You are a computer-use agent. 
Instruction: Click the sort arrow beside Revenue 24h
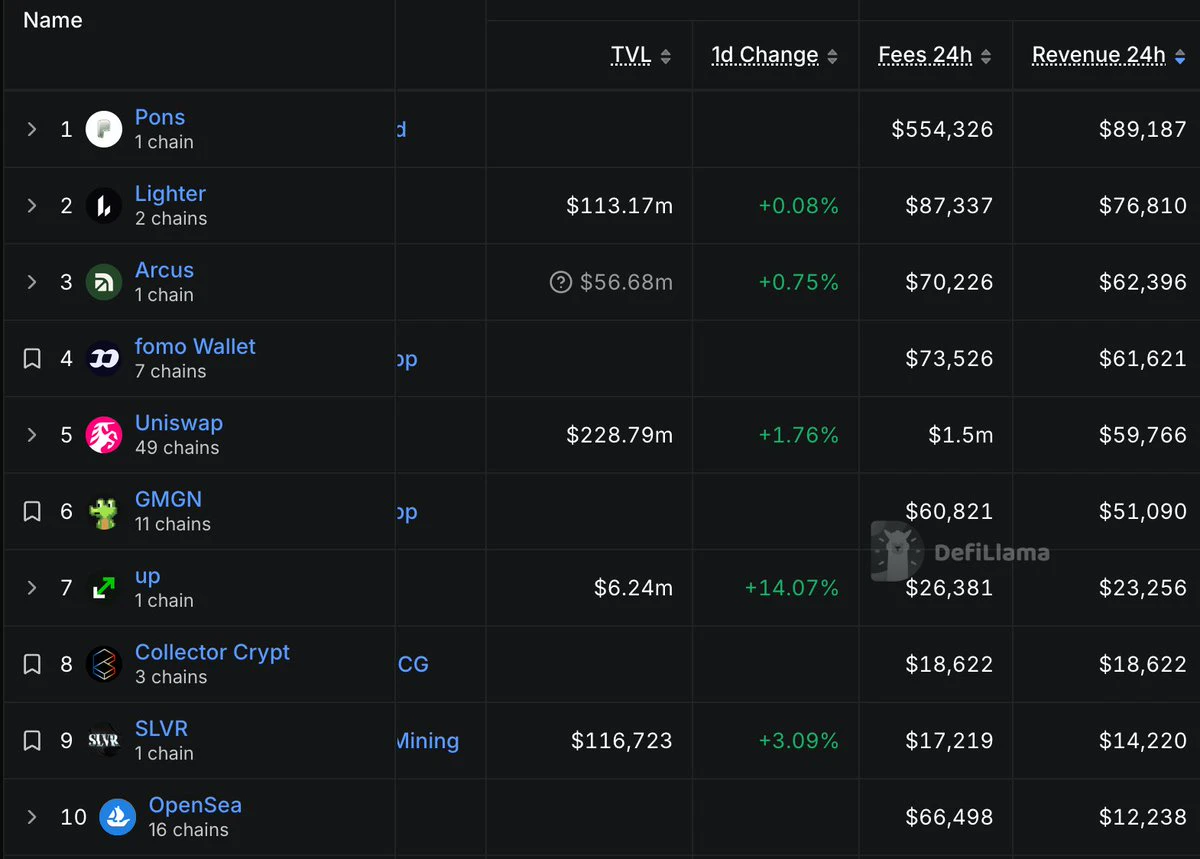[1180, 57]
